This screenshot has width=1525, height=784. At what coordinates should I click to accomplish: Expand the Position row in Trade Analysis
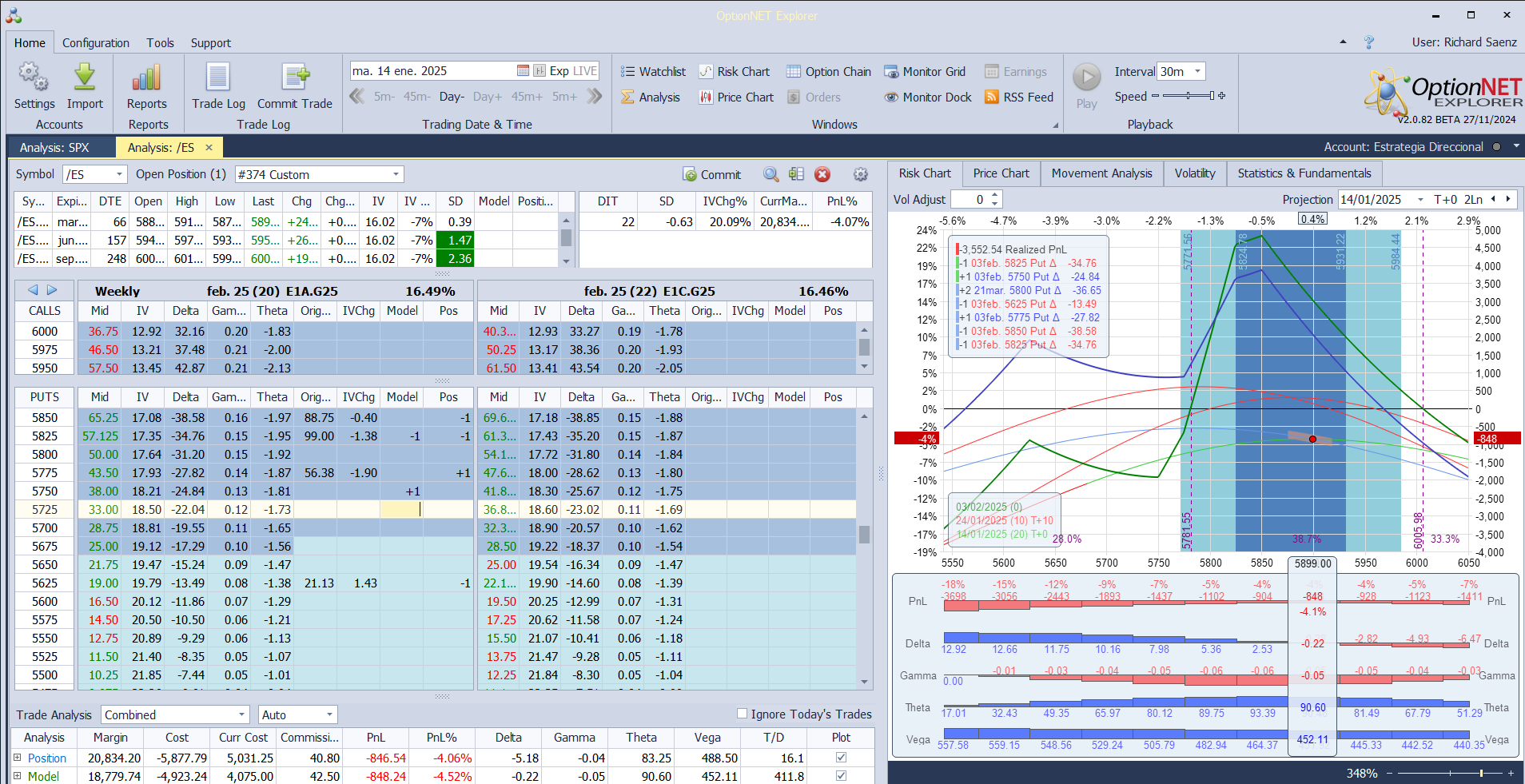(17, 758)
